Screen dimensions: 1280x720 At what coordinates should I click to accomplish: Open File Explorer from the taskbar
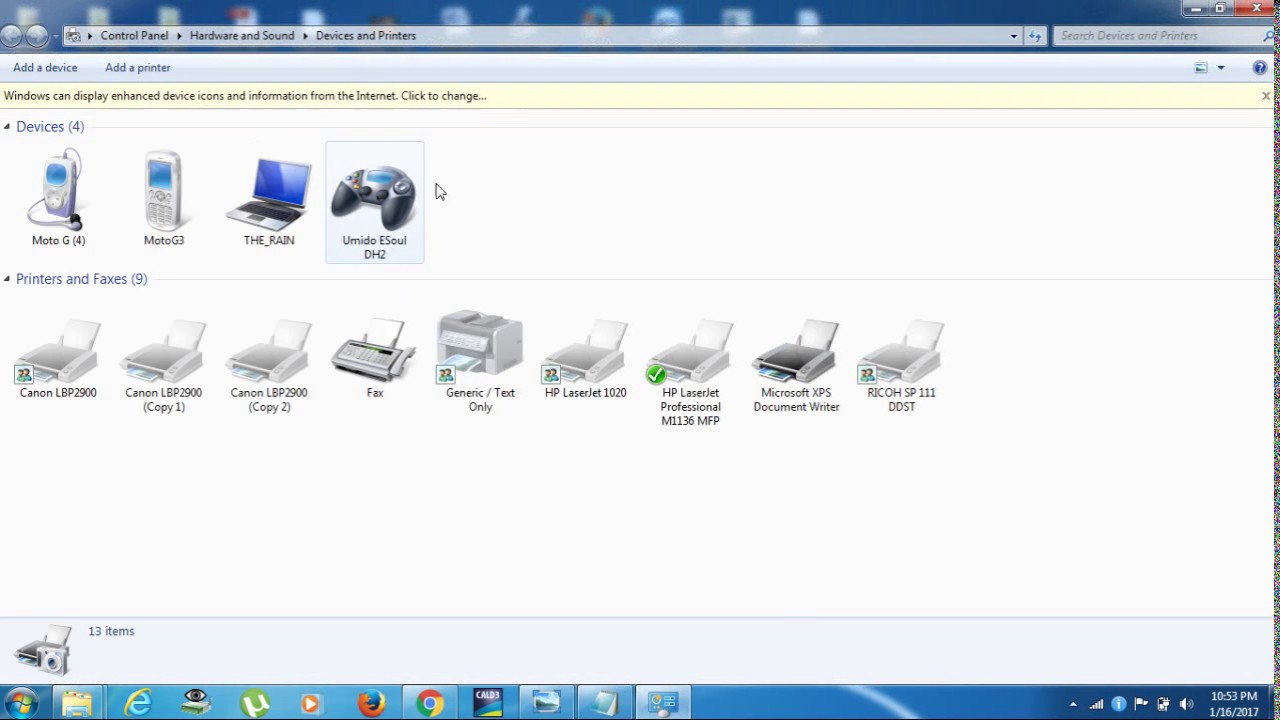pyautogui.click(x=77, y=703)
